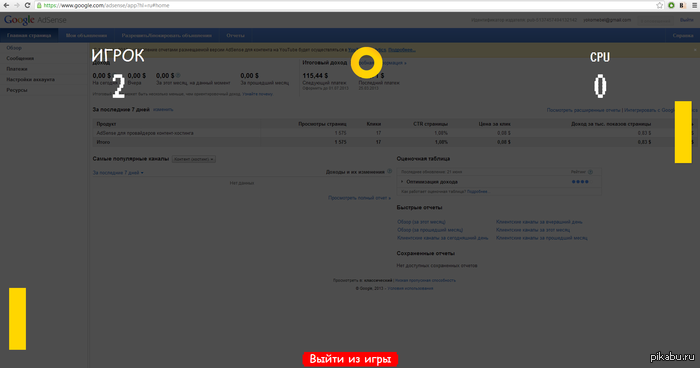Viewport: 700px width, 368px height.
Task: Click the Условия использования footer link
Action: pos(410,289)
